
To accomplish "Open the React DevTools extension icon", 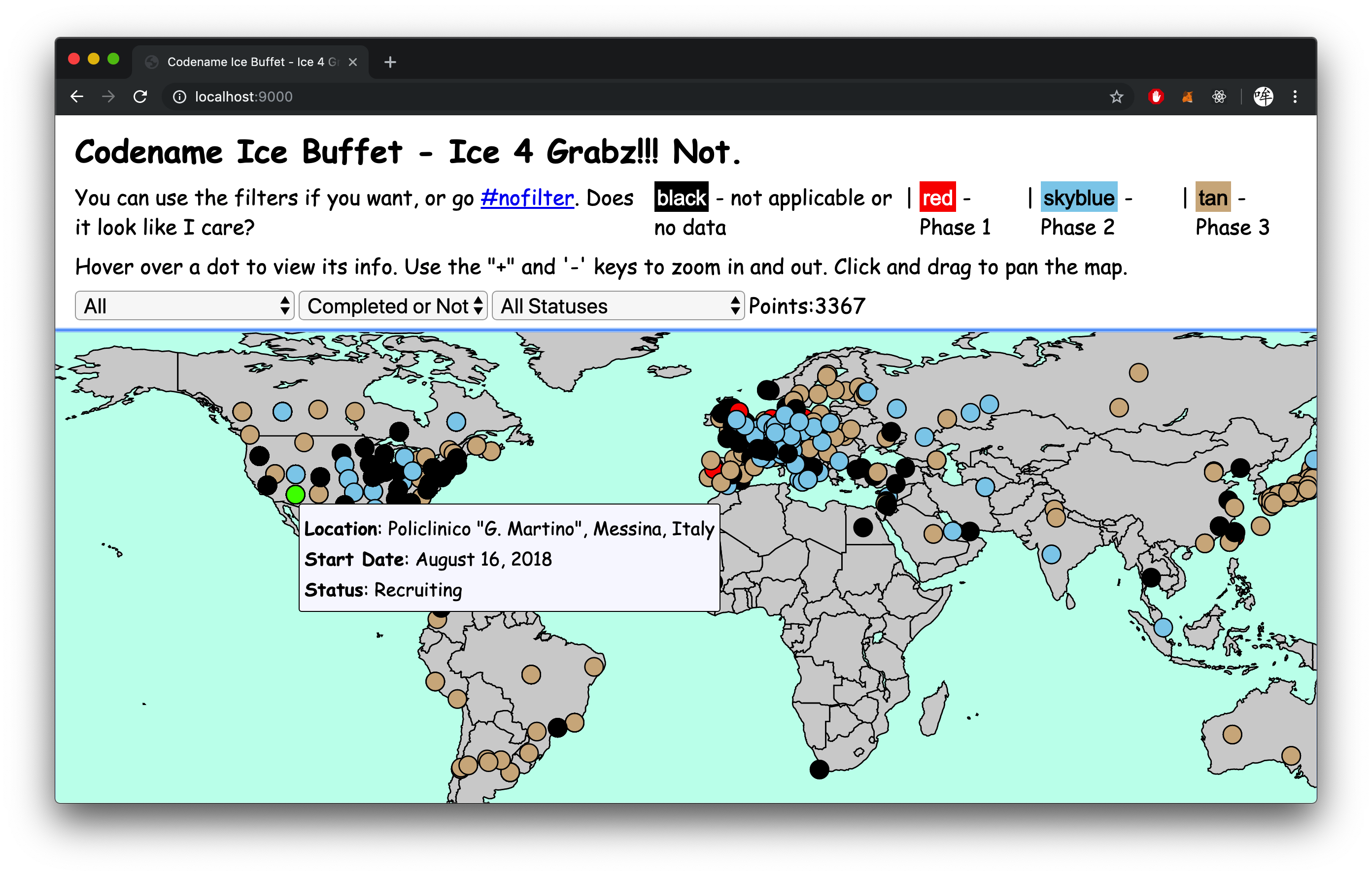I will 1219,97.
